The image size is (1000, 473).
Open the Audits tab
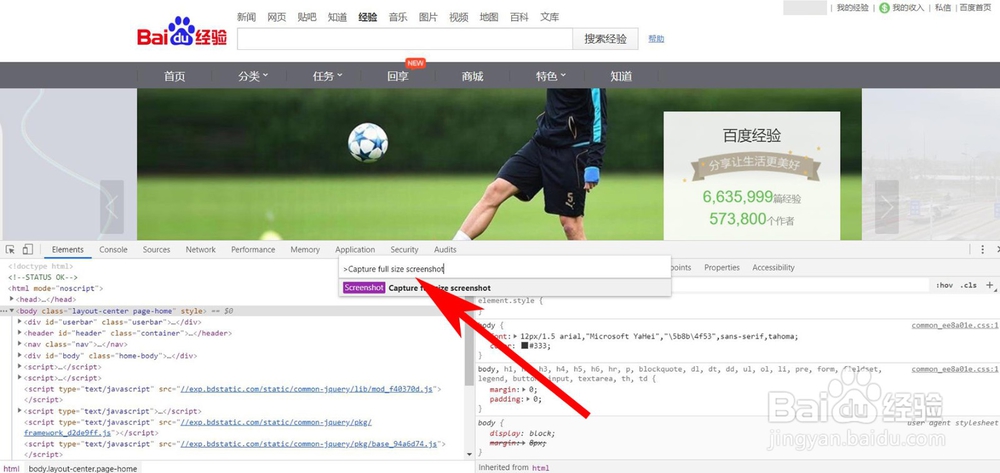click(x=445, y=249)
